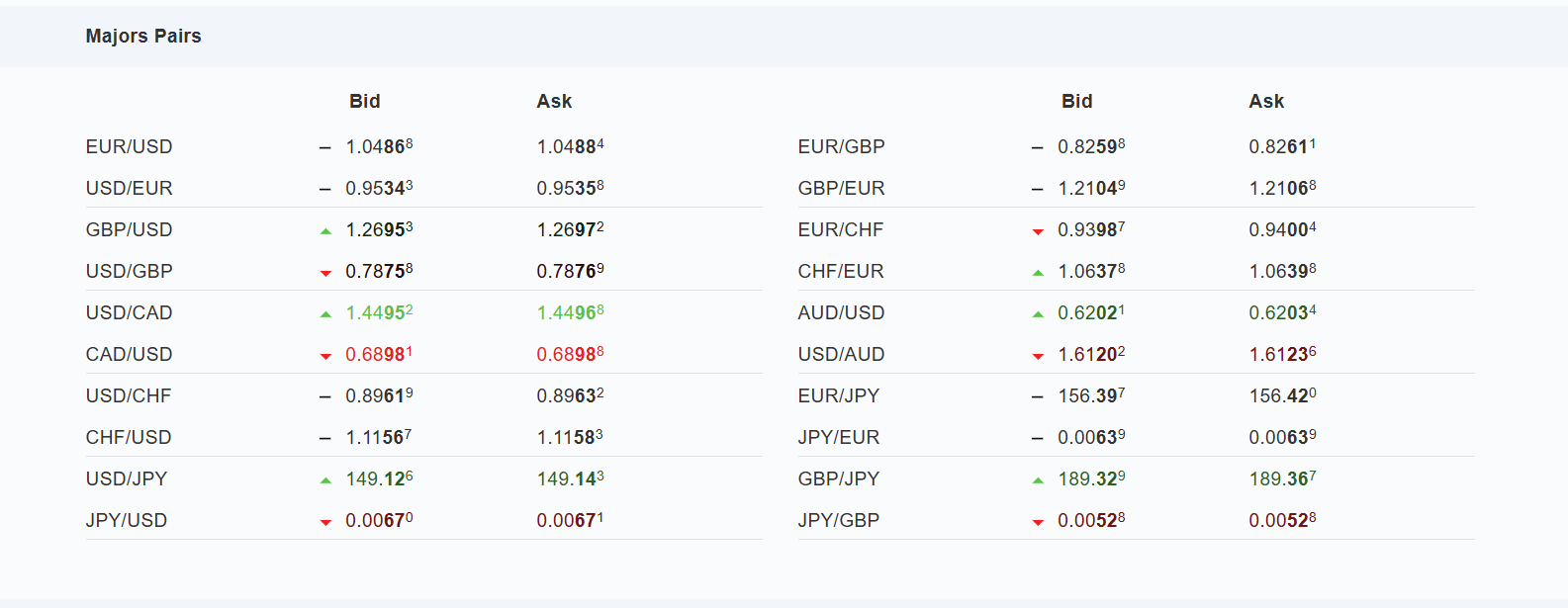Click the right table Ask column header
The height and width of the screenshot is (608, 1568).
(1265, 101)
